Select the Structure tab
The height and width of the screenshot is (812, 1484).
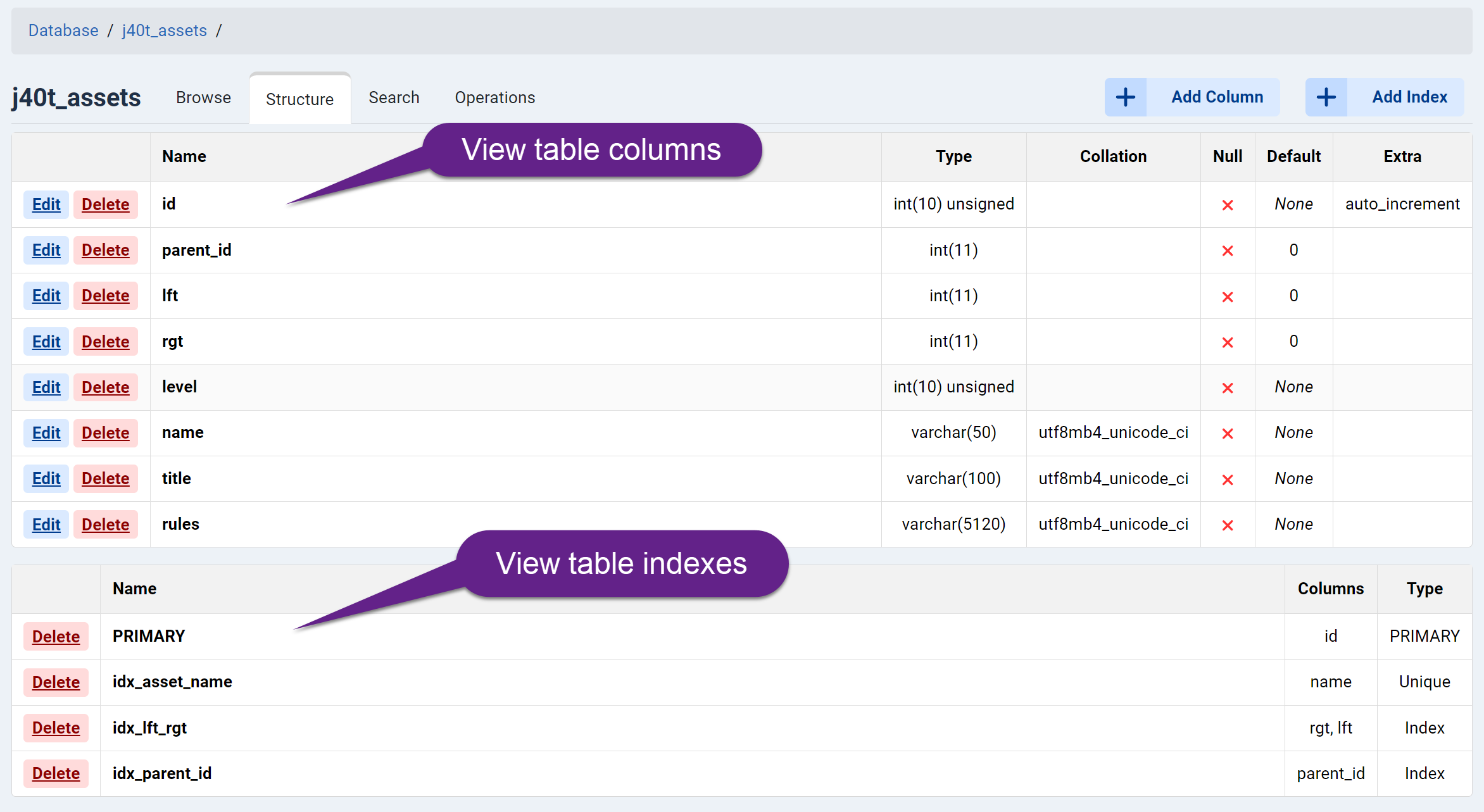point(299,99)
